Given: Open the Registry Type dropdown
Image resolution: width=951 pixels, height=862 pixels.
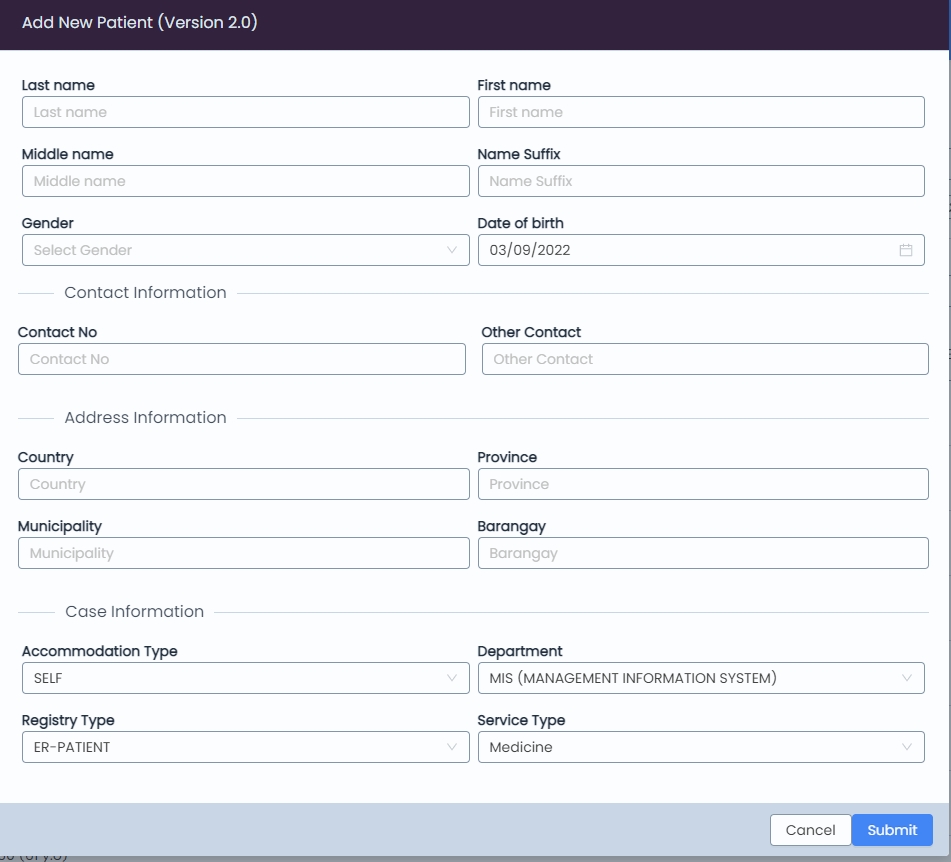Looking at the screenshot, I should (x=245, y=747).
